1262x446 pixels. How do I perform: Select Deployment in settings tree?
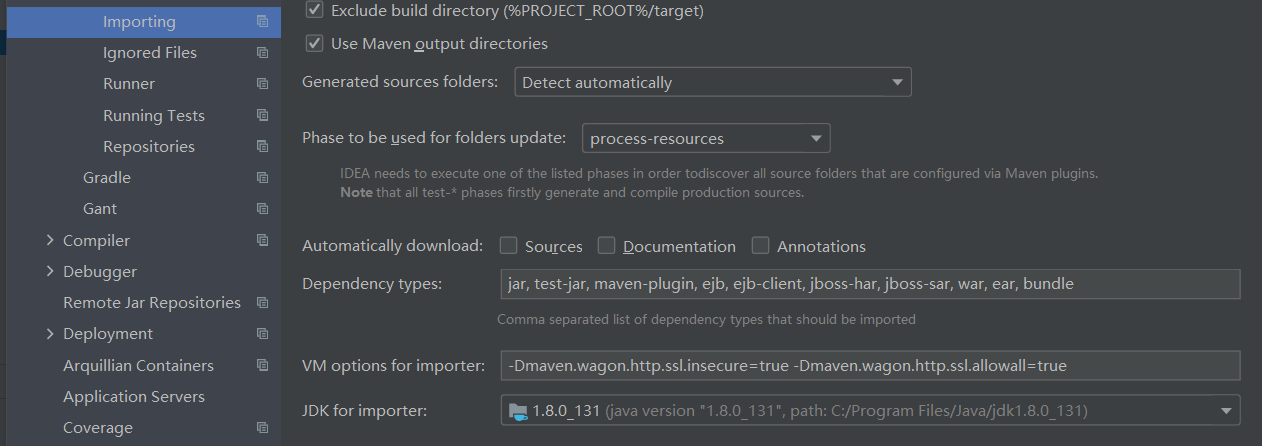[x=108, y=334]
